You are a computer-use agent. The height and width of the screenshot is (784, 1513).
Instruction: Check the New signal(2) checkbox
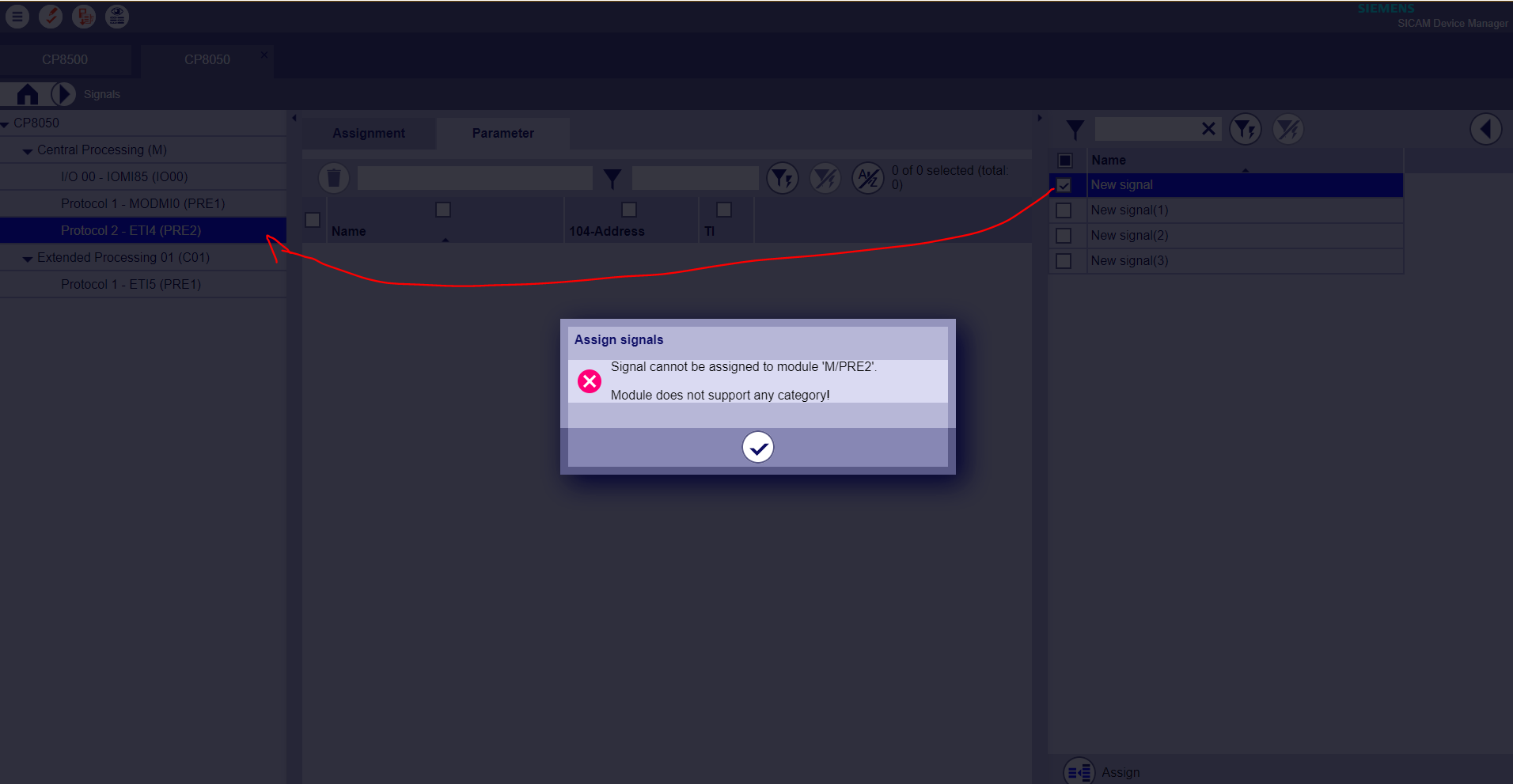(x=1064, y=236)
